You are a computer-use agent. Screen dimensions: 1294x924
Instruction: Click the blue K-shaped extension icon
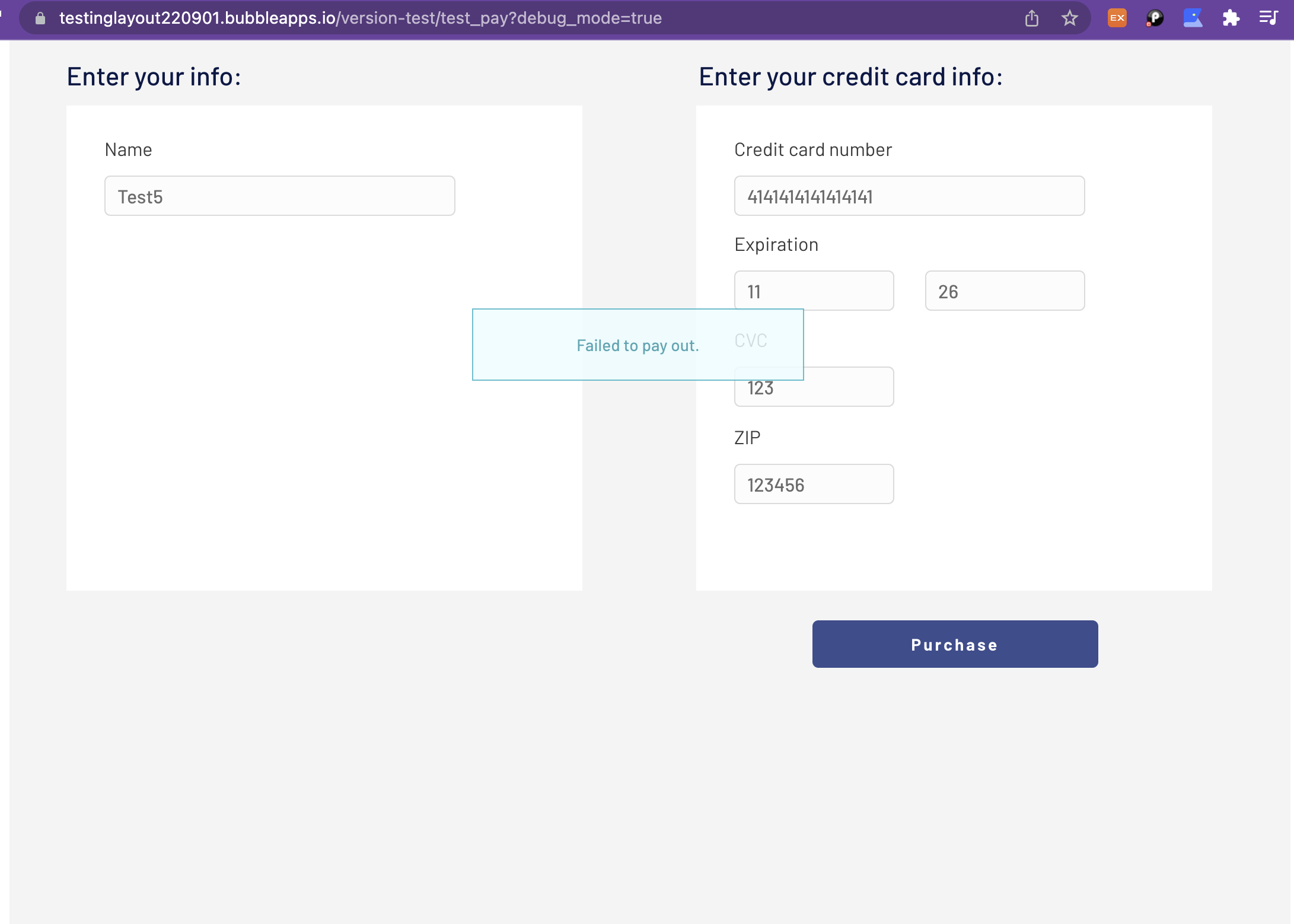point(1193,18)
